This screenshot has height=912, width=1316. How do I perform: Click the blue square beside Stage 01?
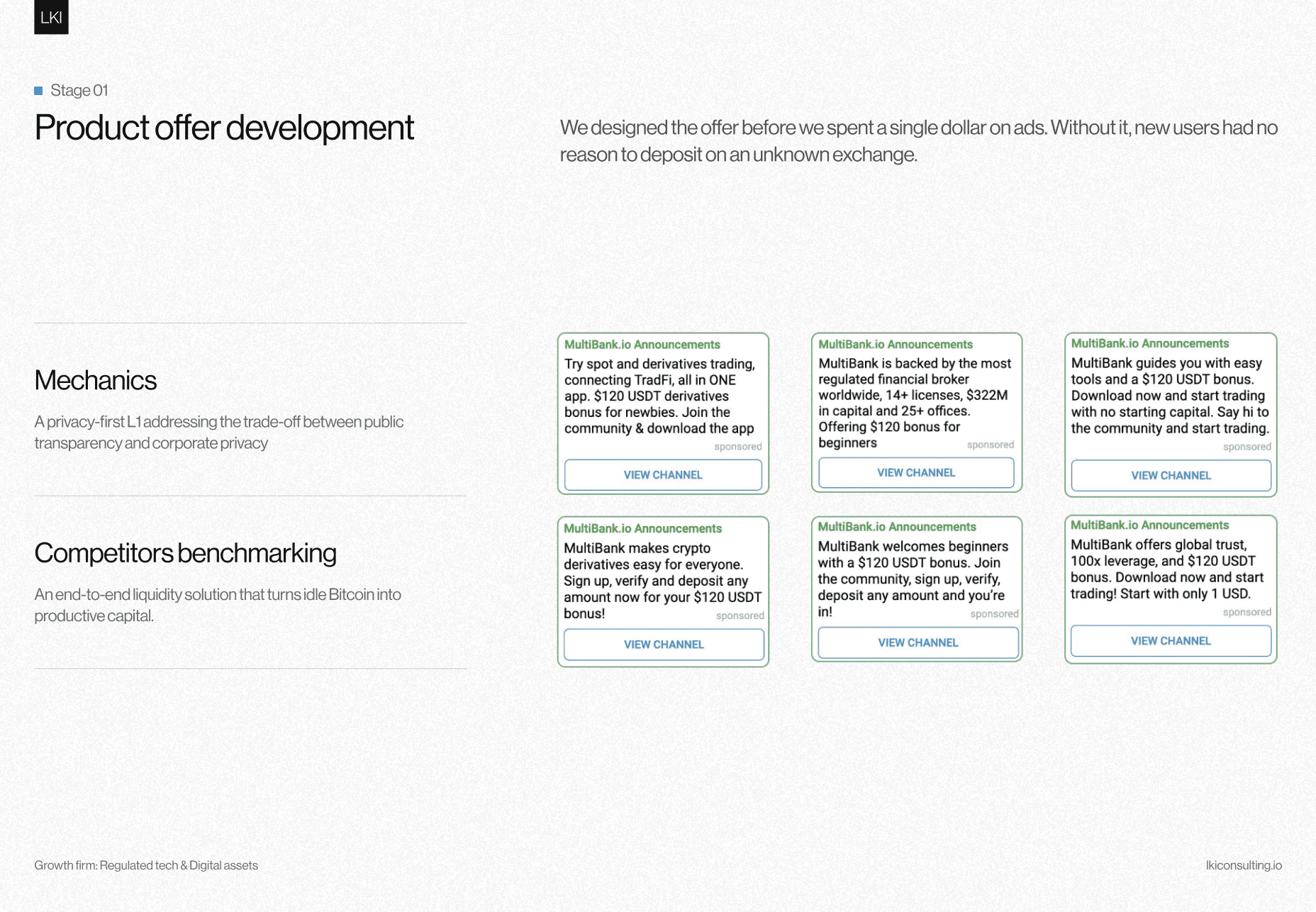(x=38, y=91)
